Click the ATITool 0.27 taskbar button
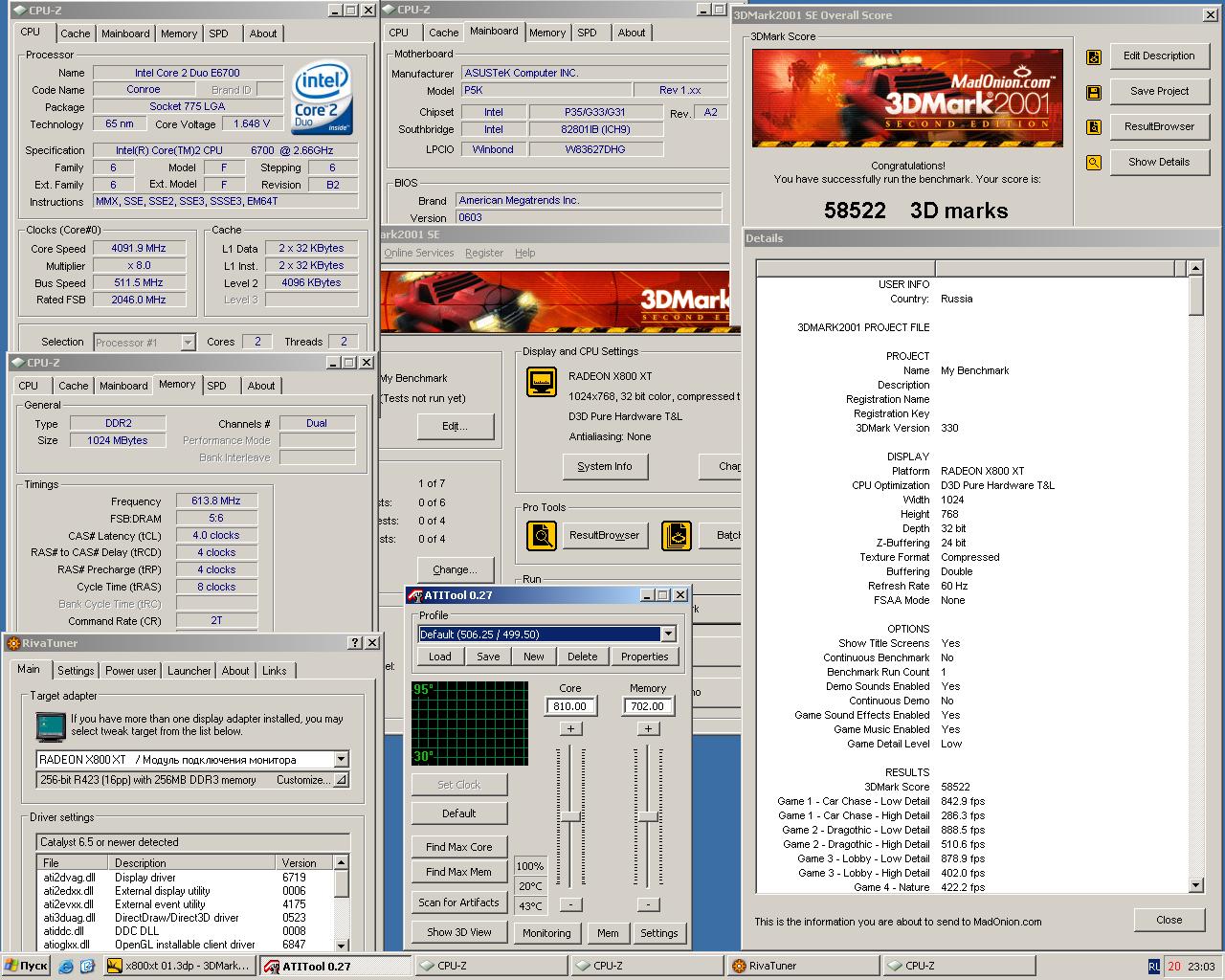The image size is (1225, 980). (334, 966)
